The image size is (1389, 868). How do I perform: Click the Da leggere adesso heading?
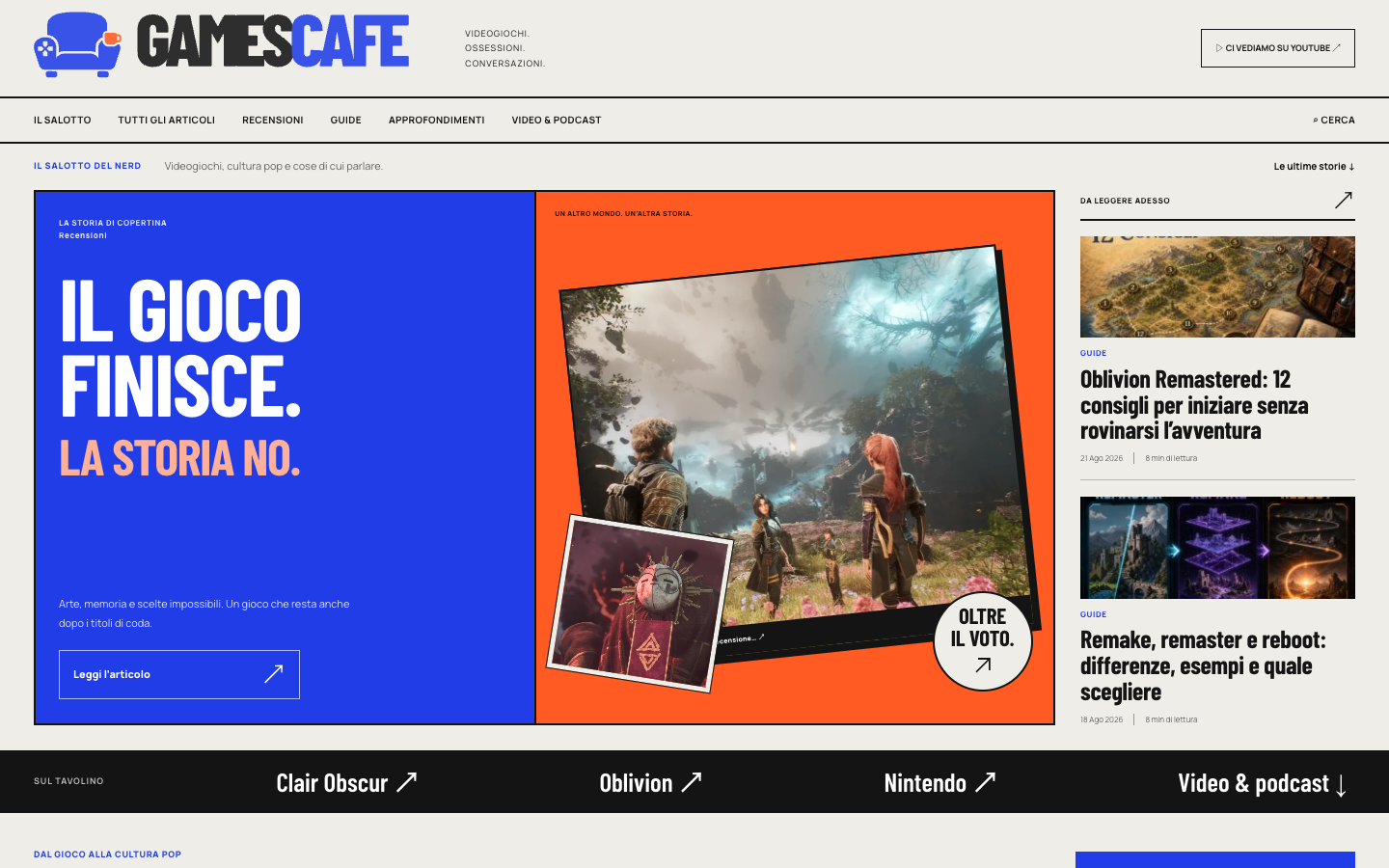tap(1125, 201)
